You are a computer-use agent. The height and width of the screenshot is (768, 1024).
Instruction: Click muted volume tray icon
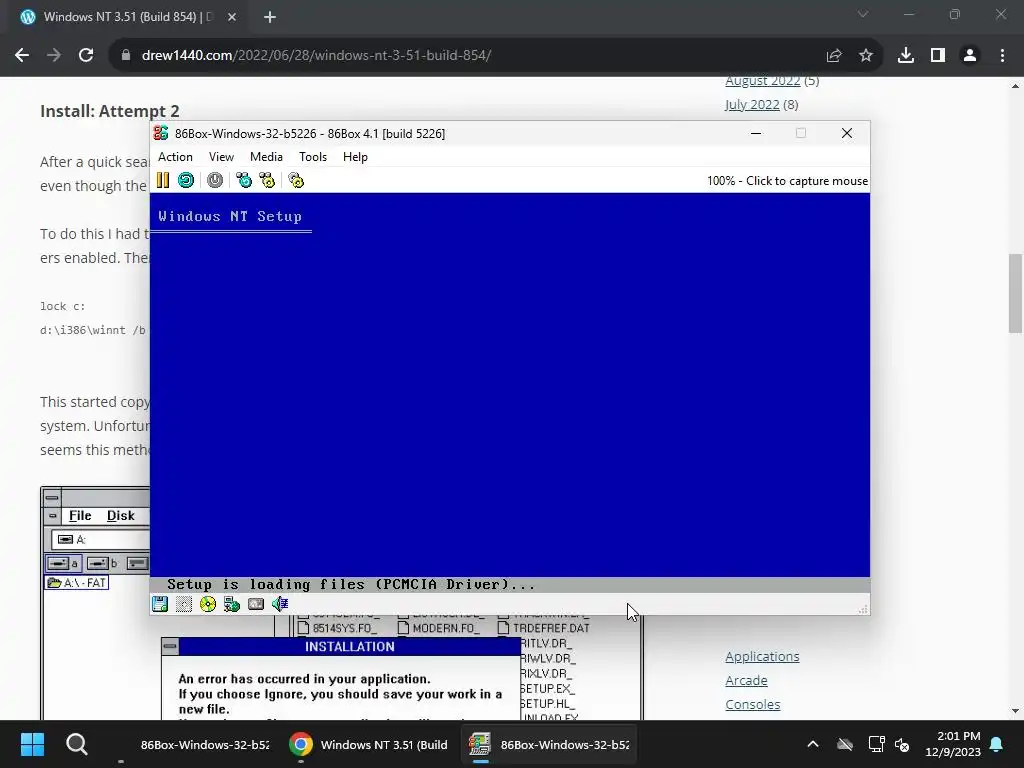[902, 744]
